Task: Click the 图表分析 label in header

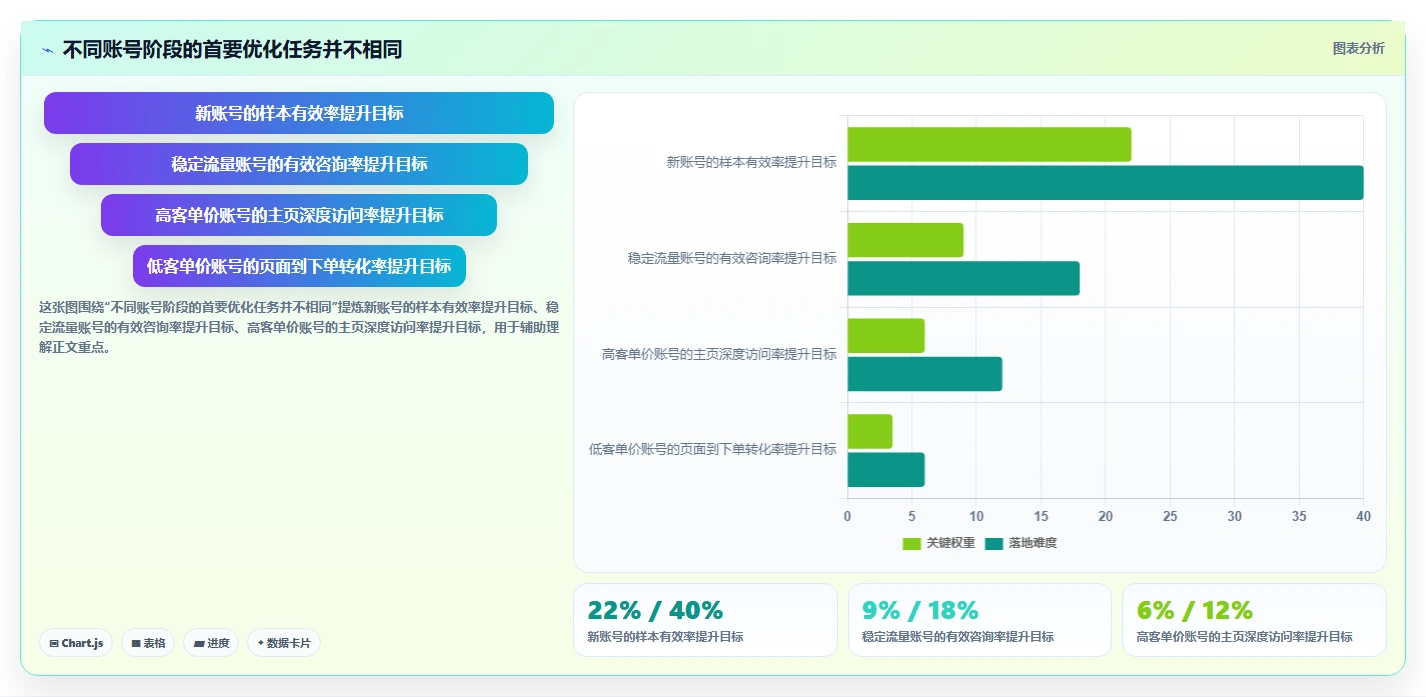Action: click(x=1358, y=48)
